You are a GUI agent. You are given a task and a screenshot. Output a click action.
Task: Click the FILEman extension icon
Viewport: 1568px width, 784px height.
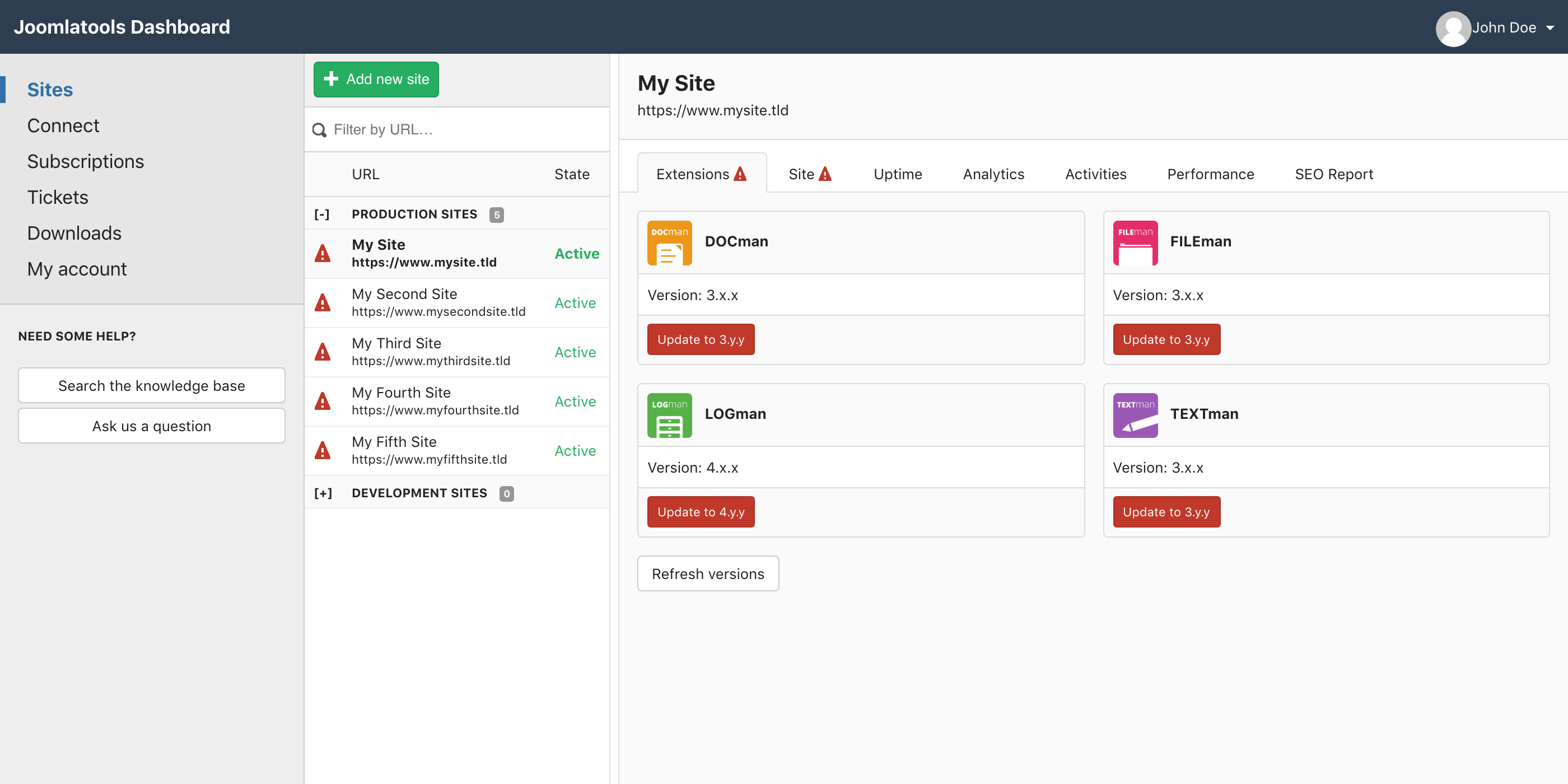(1135, 242)
